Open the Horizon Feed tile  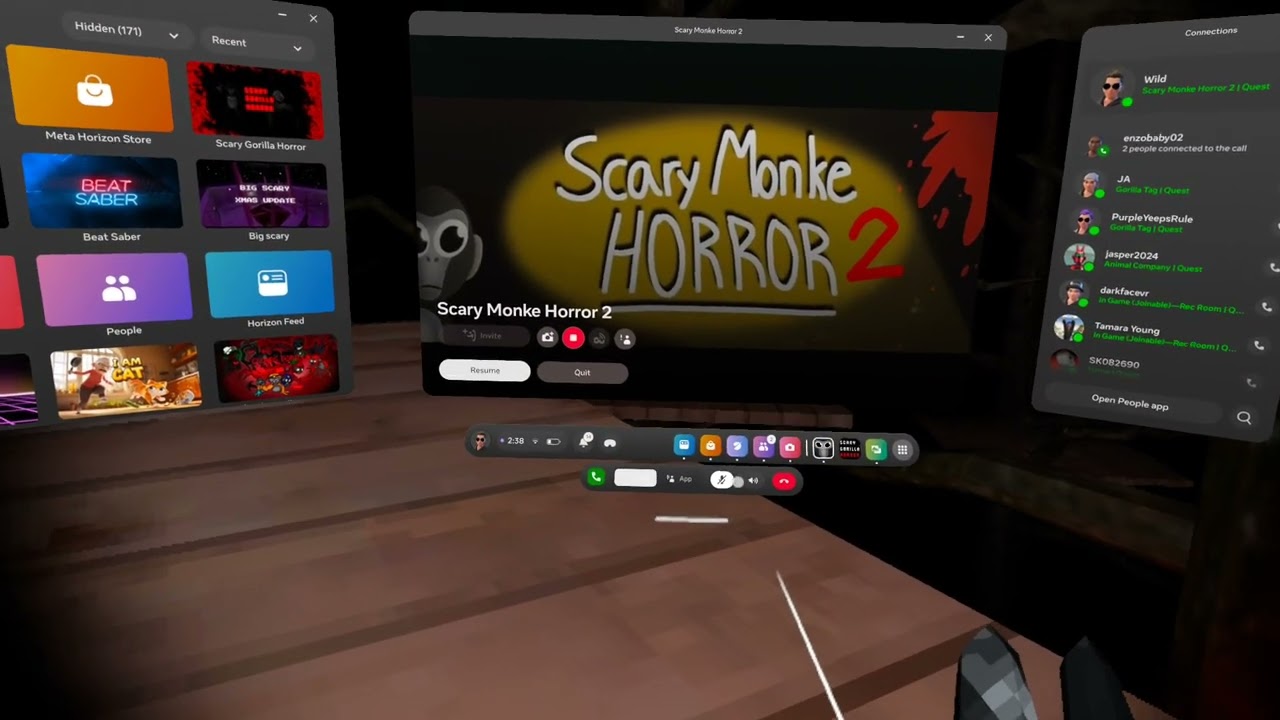(271, 284)
